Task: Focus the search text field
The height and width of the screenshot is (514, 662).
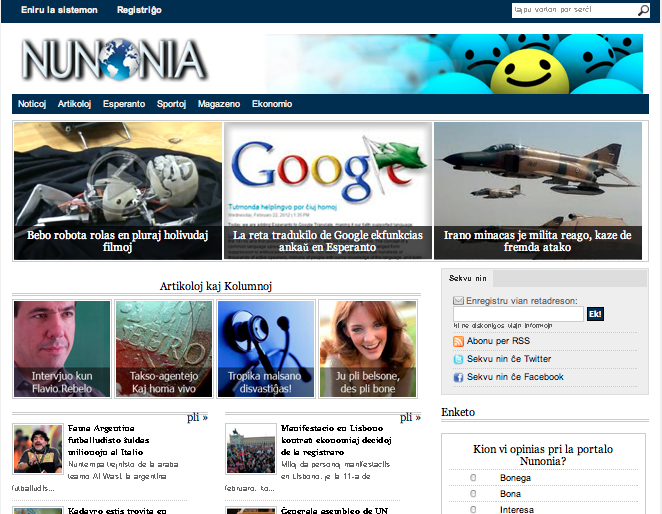Action: pyautogui.click(x=574, y=10)
